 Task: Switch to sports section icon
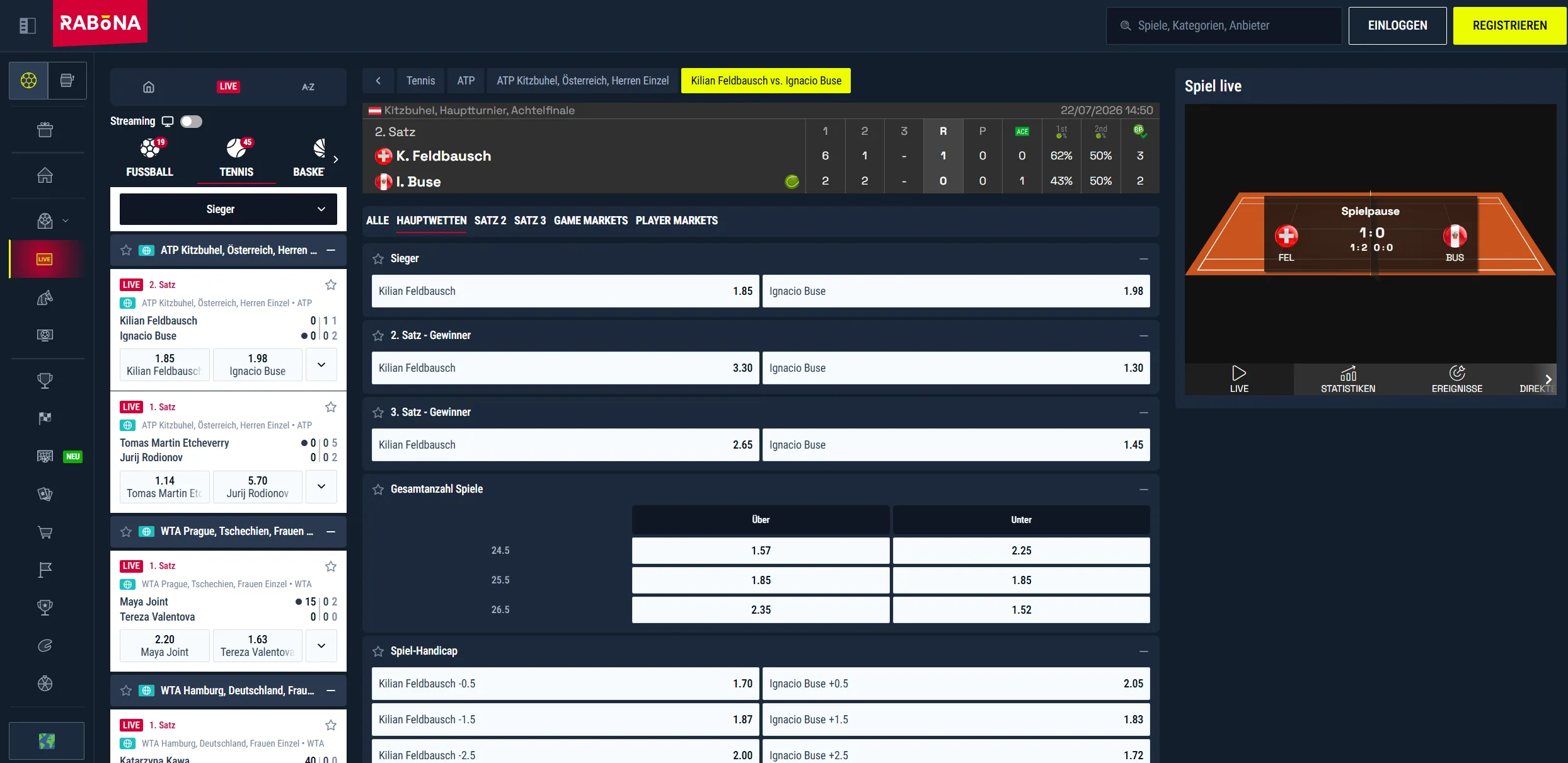[28, 81]
